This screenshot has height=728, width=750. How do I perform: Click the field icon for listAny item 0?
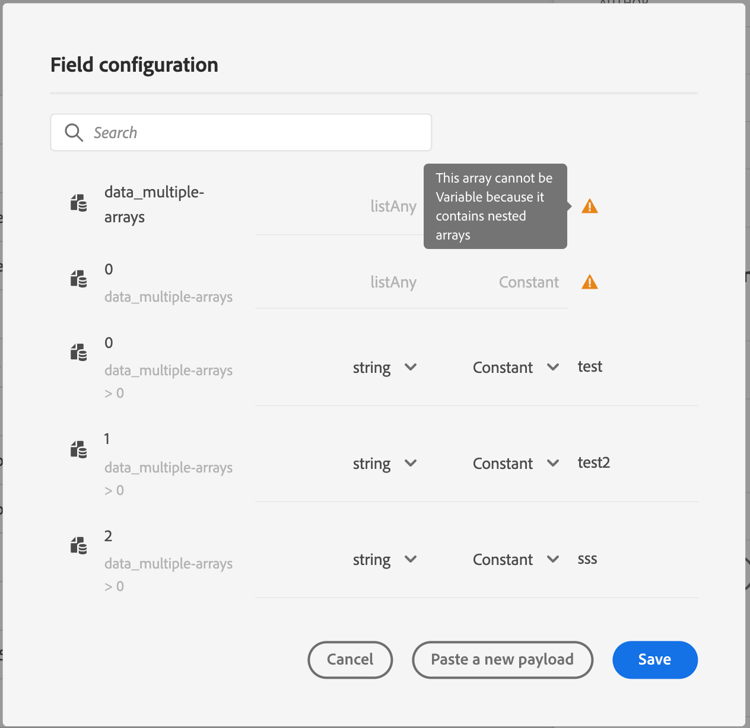(79, 279)
